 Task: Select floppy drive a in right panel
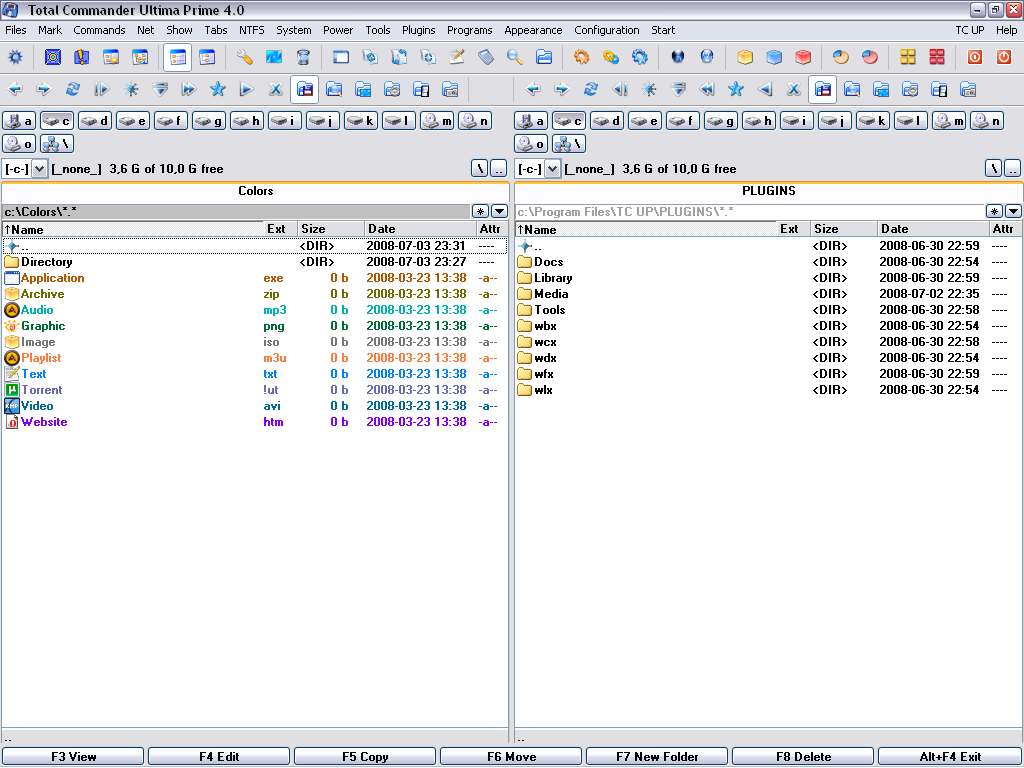[531, 121]
